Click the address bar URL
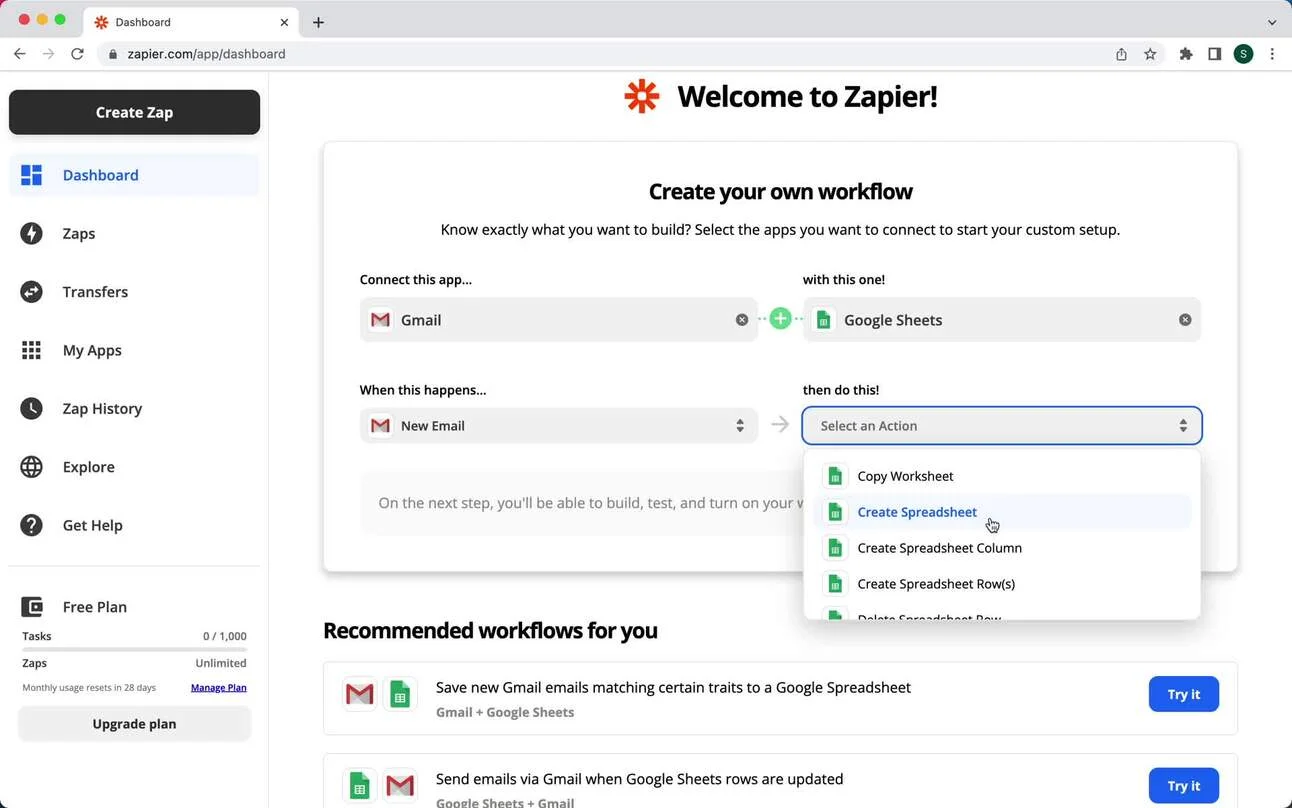 coord(206,54)
